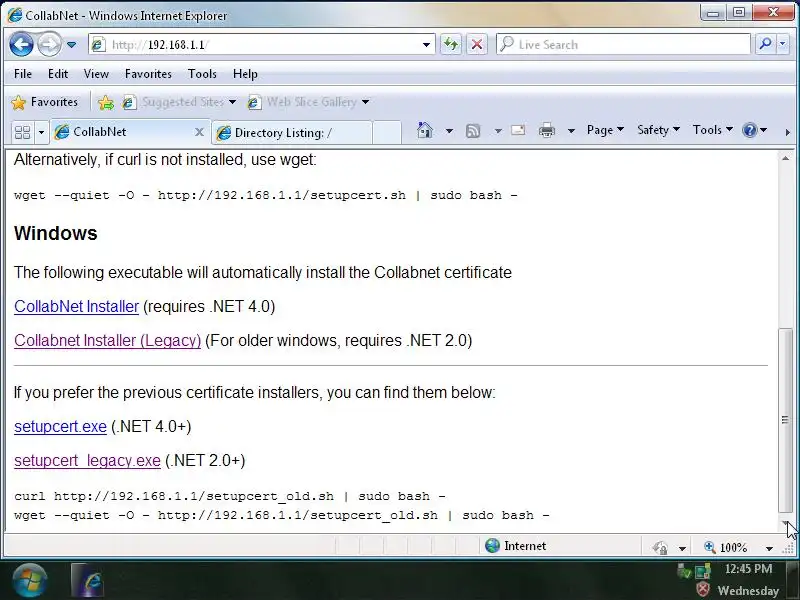Image resolution: width=800 pixels, height=600 pixels.
Task: Stop loading with the red X icon
Action: (477, 44)
